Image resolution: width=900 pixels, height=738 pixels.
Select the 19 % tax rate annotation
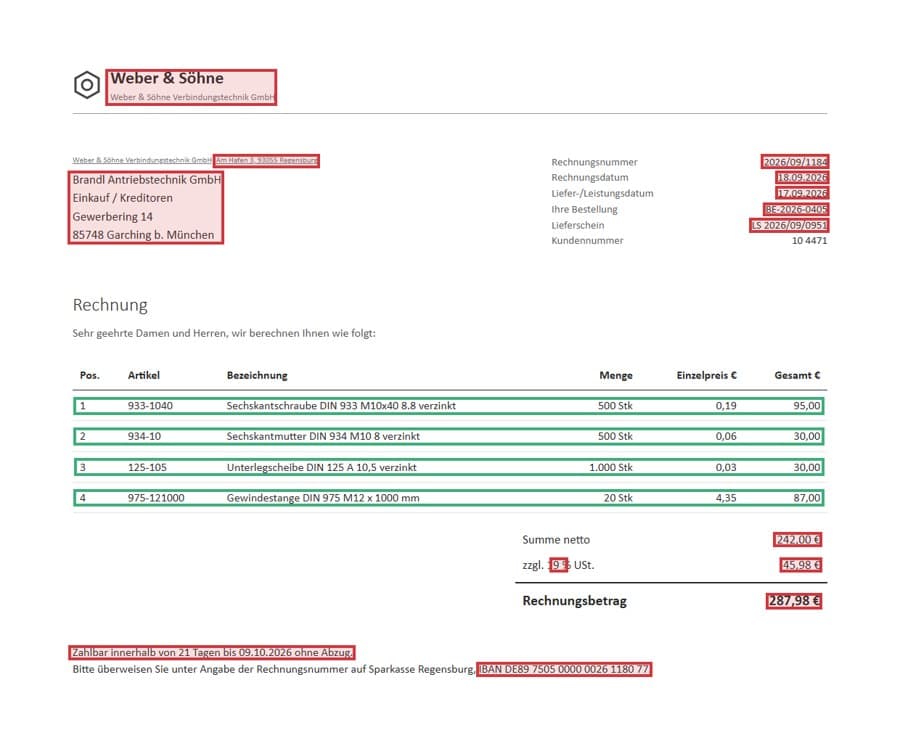(558, 565)
